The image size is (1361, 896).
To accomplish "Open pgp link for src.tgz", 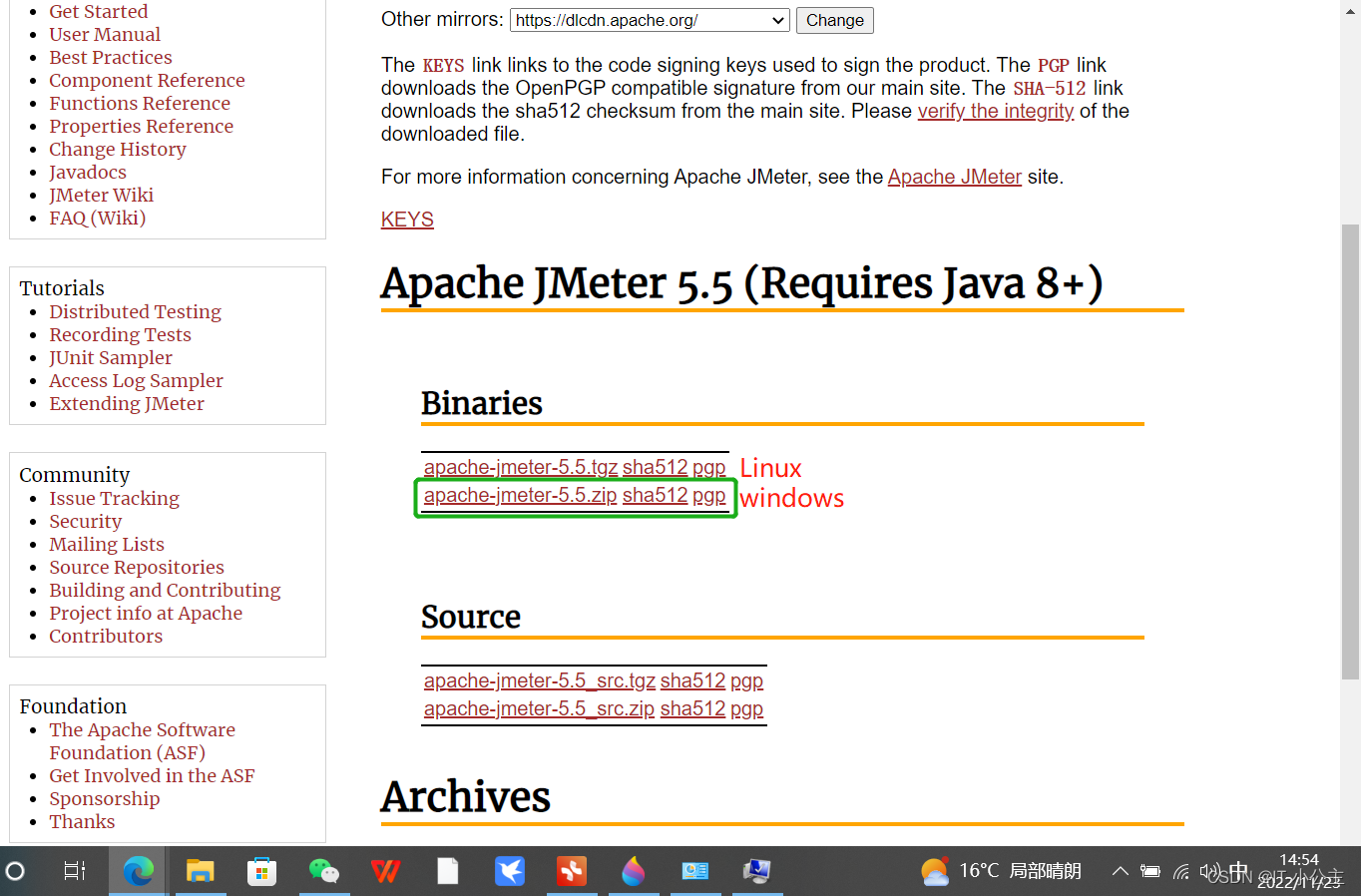I will point(746,680).
